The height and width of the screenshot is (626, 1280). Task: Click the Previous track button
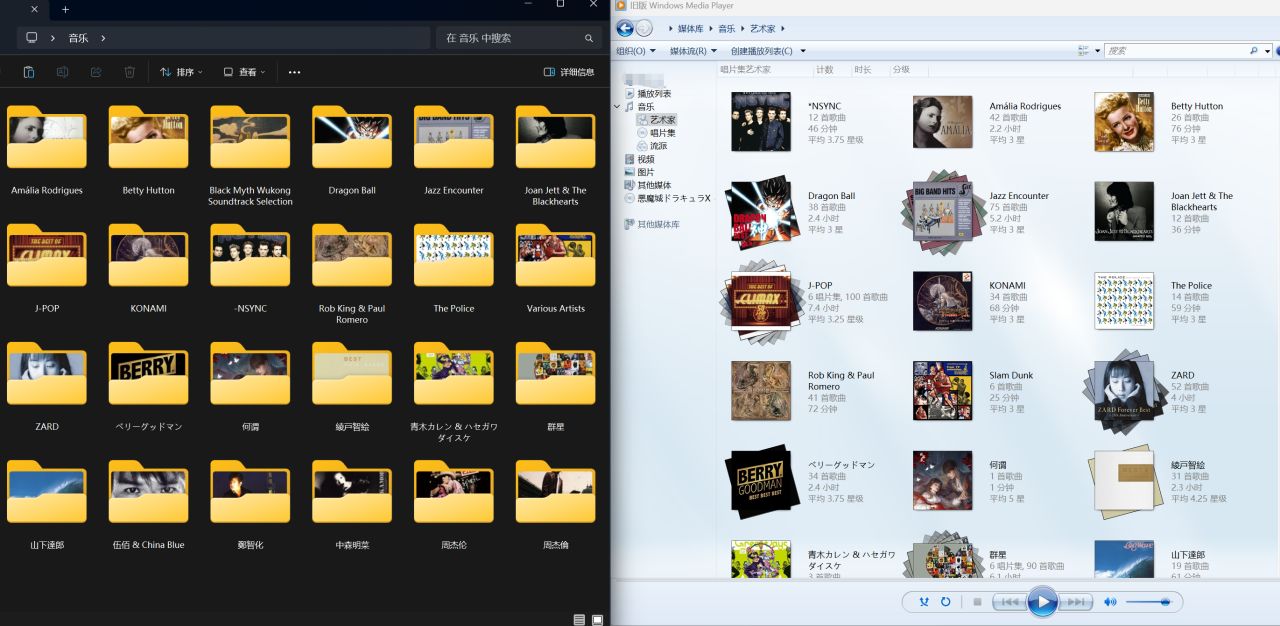(x=1009, y=602)
